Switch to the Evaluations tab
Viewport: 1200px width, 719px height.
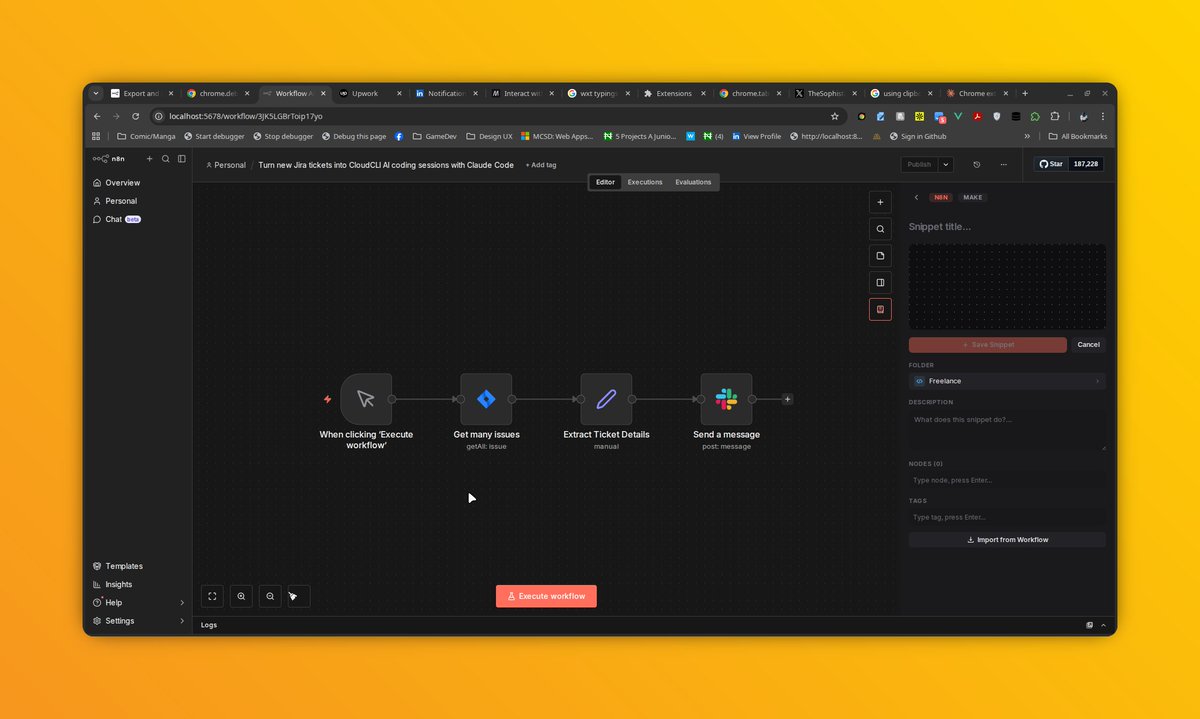point(693,182)
